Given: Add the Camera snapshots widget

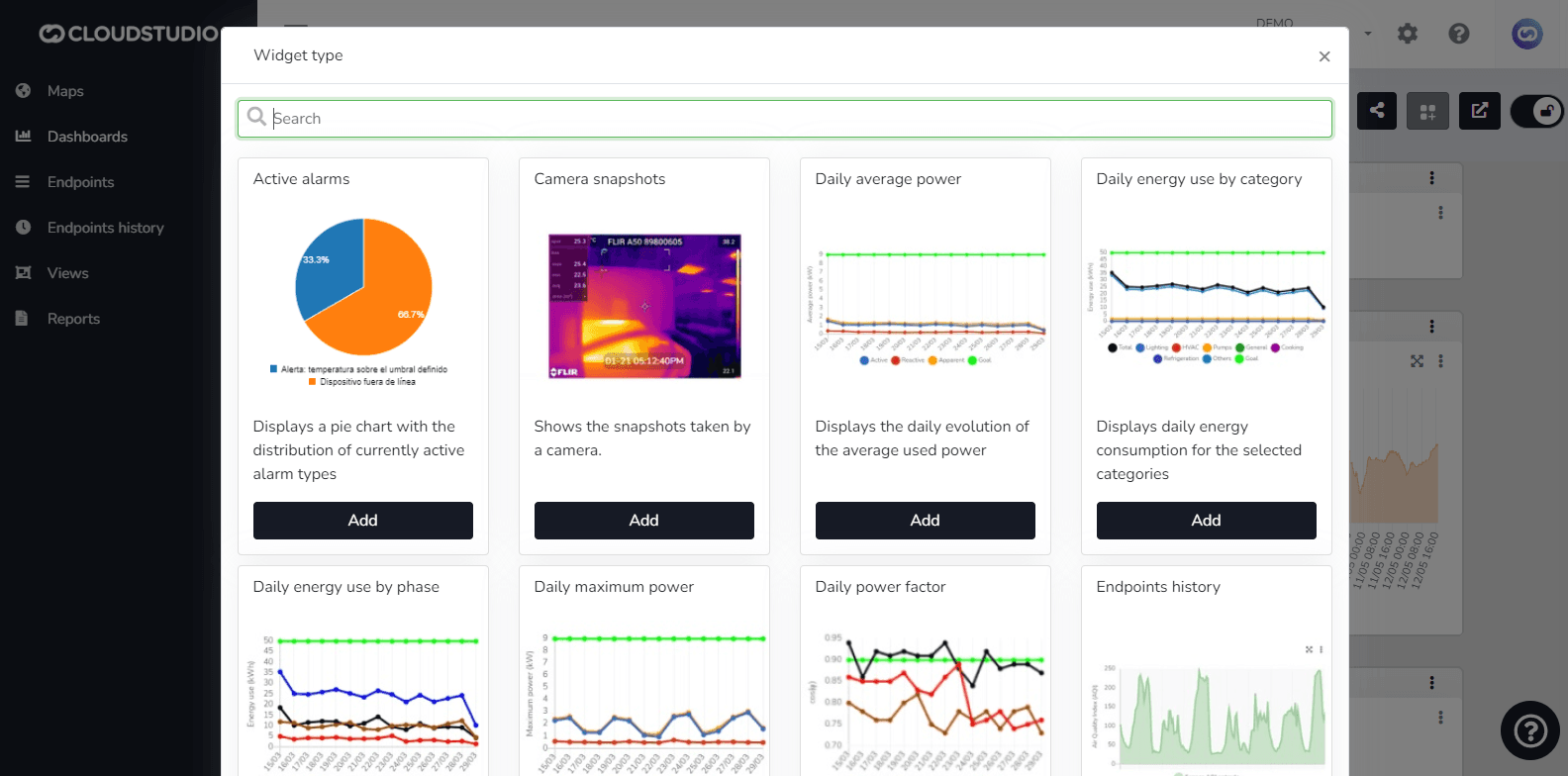Looking at the screenshot, I should (643, 521).
